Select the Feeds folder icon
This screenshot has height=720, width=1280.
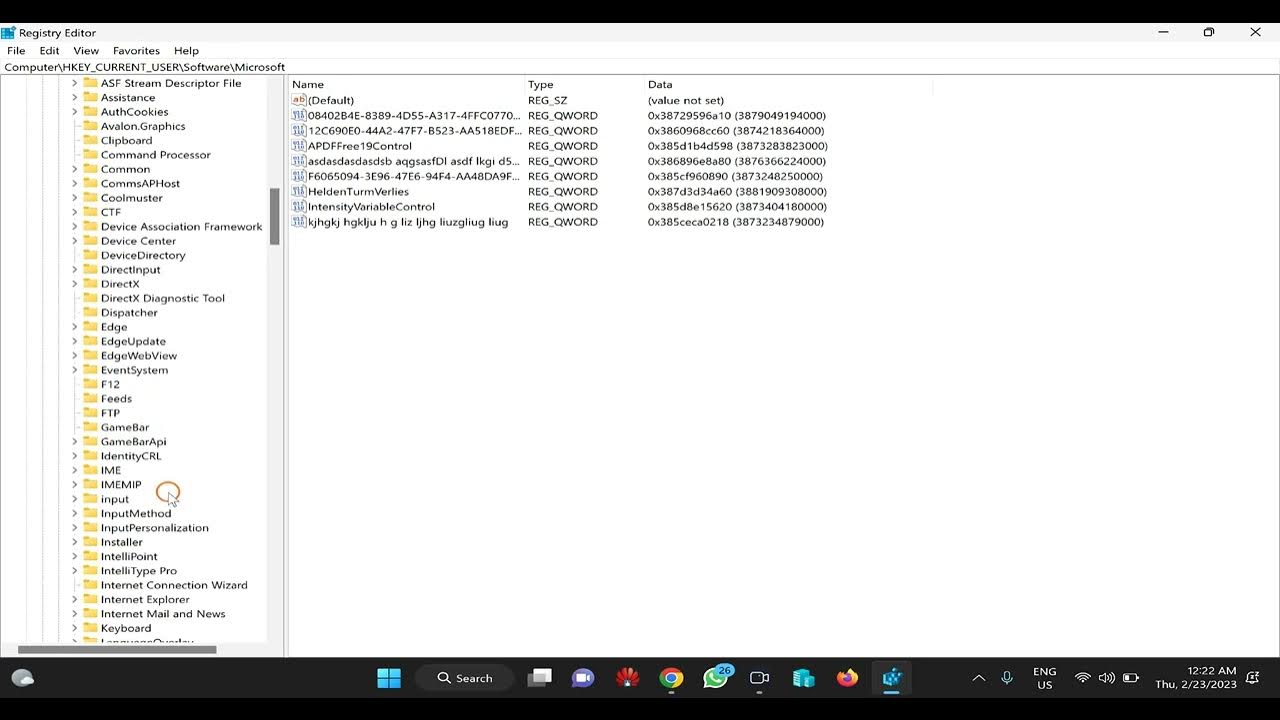[x=90, y=398]
